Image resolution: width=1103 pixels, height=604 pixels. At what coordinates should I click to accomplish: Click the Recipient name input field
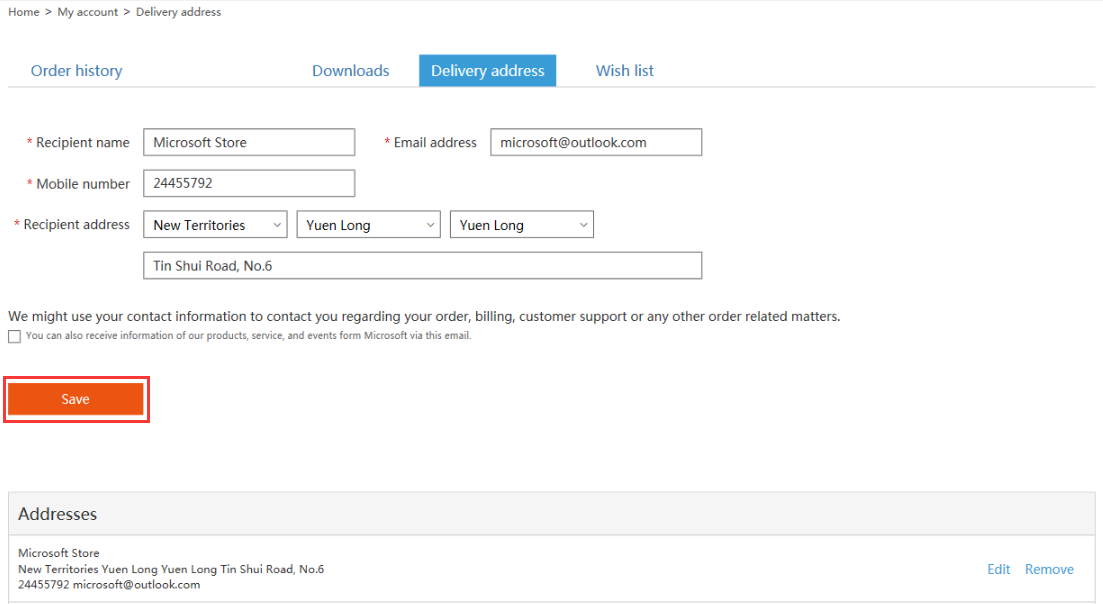[x=249, y=142]
